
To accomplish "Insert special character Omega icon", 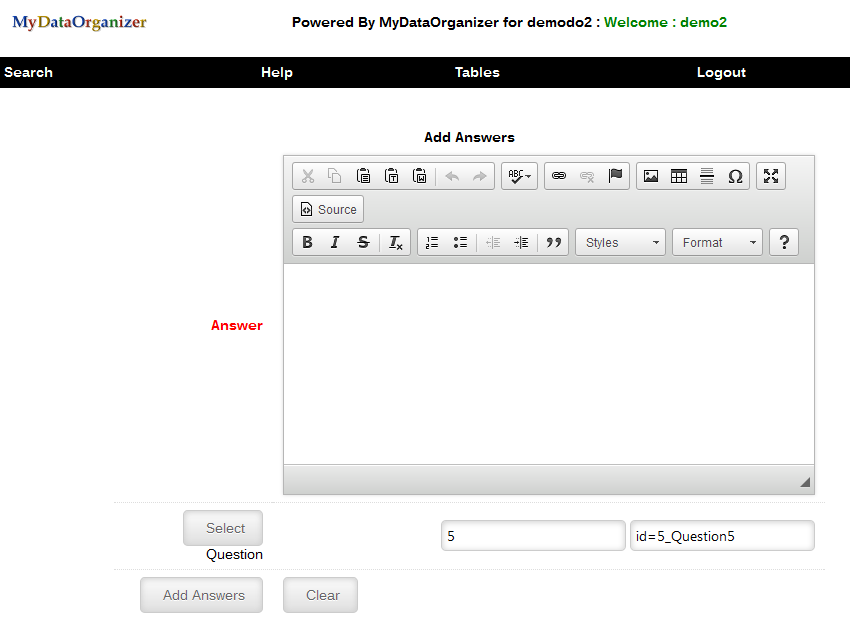I will (735, 176).
